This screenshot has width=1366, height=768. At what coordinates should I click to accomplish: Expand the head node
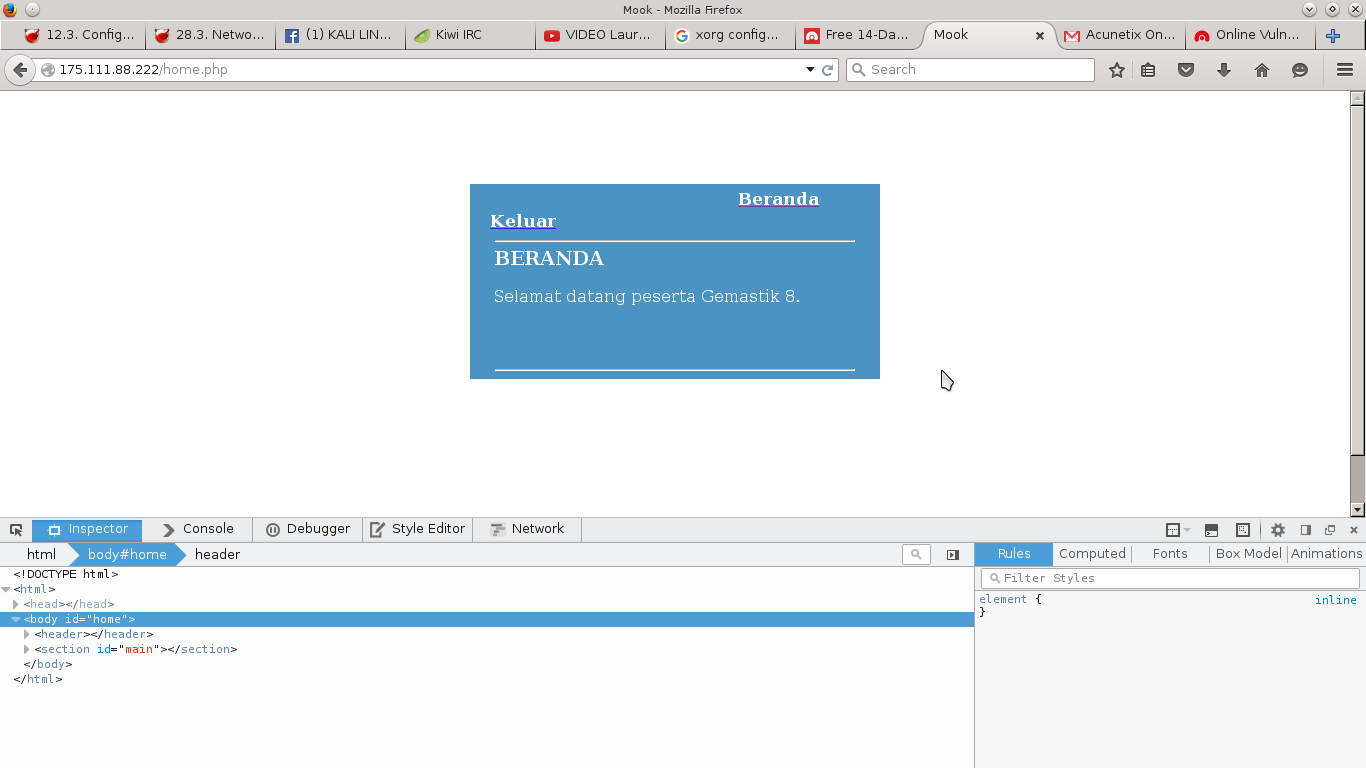pos(16,605)
